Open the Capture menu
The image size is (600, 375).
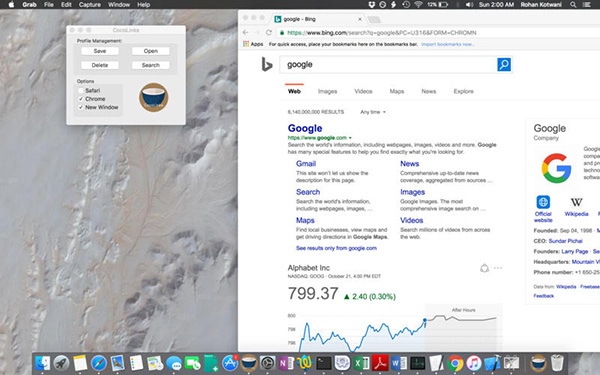pos(90,5)
